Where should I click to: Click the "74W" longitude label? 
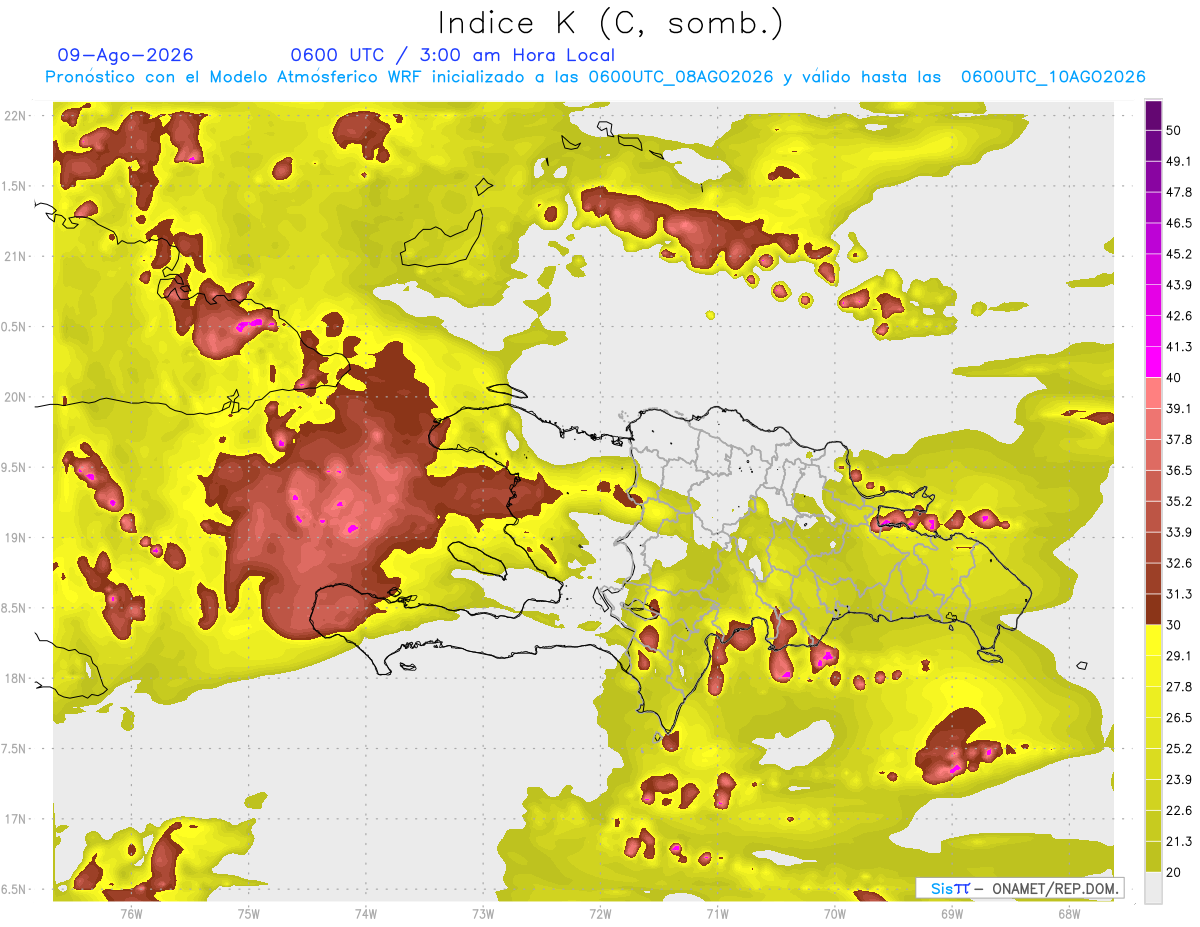point(366,913)
